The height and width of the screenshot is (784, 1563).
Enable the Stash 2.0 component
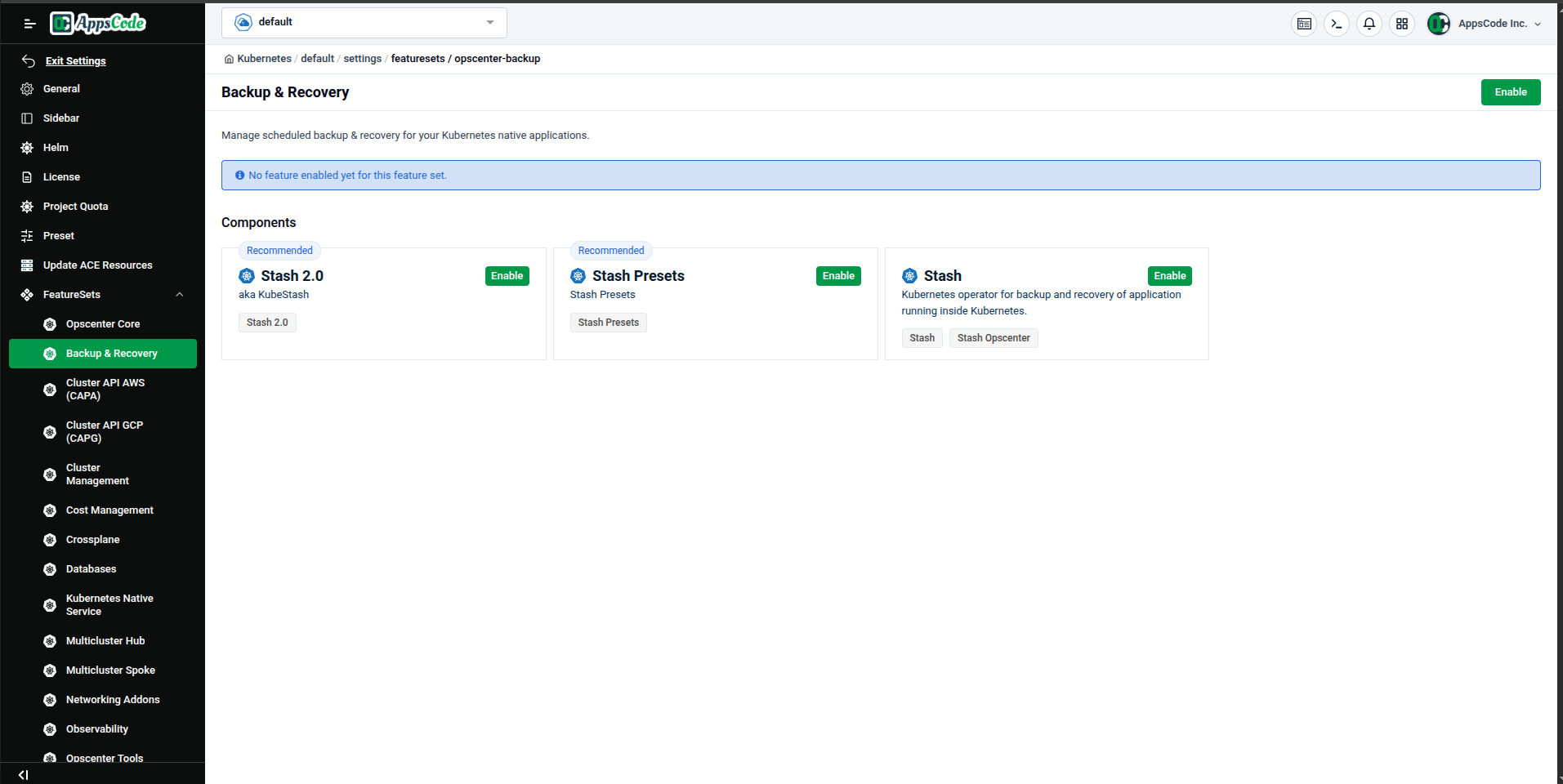[x=507, y=275]
